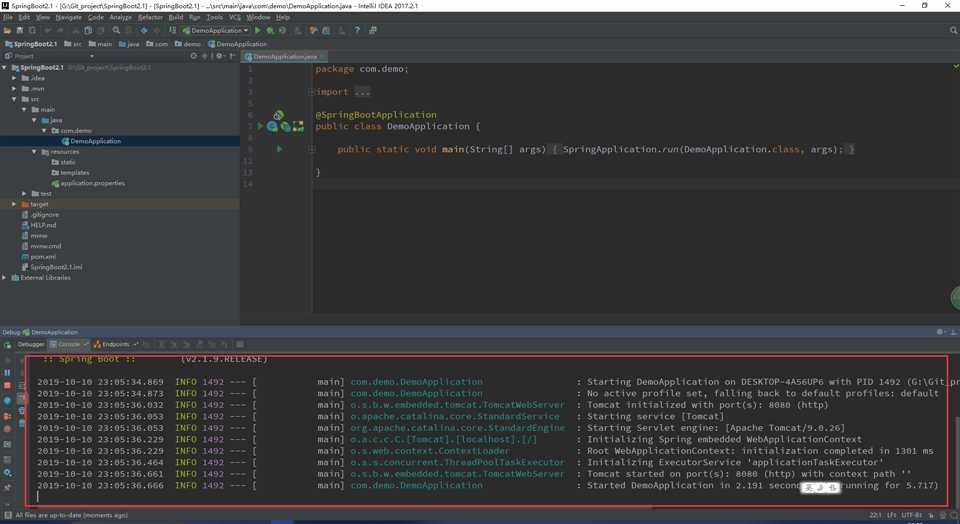The height and width of the screenshot is (524, 960).
Task: Click the UTF-8 encoding in status bar
Action: tap(911, 515)
